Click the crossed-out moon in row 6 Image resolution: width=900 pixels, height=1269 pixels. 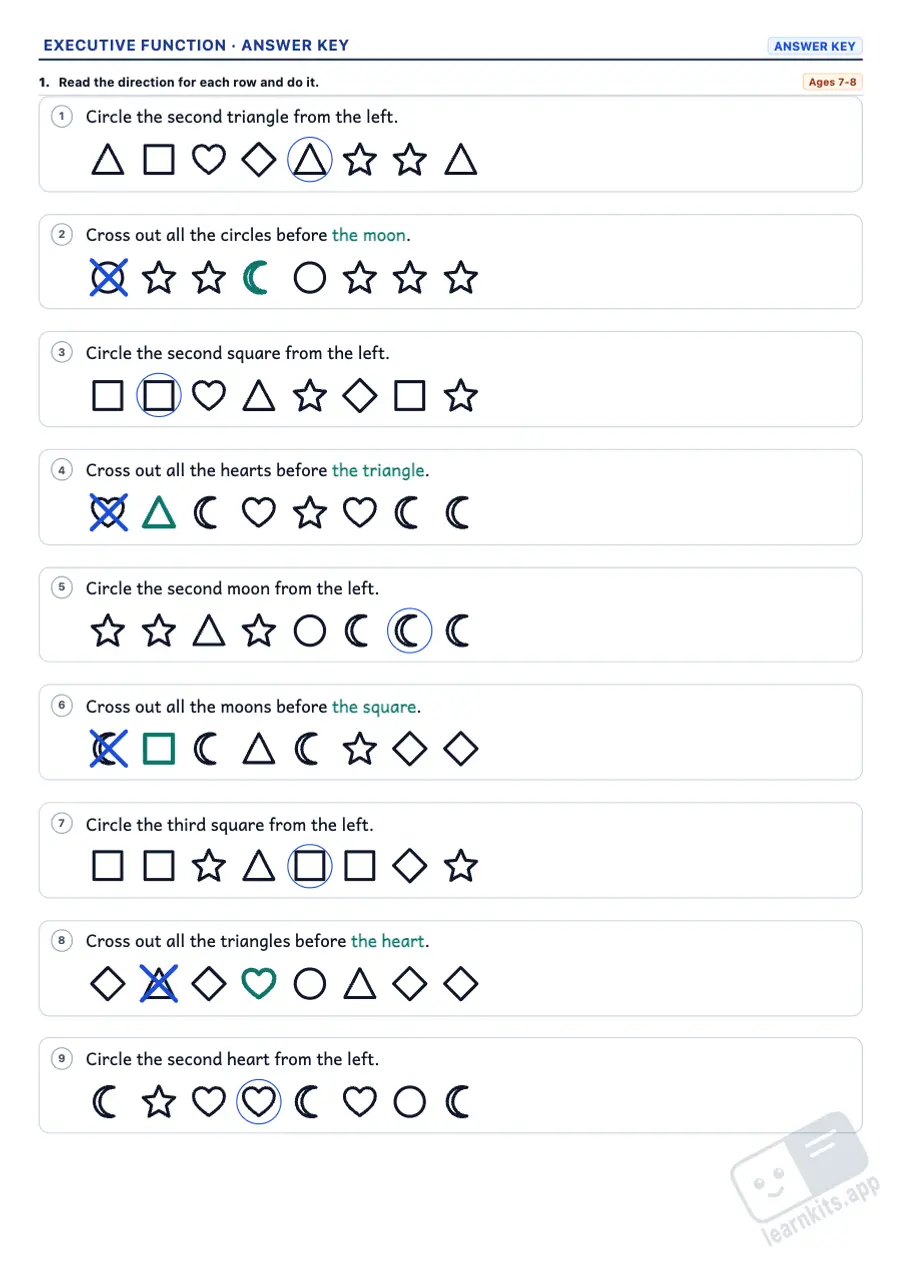[x=108, y=749]
